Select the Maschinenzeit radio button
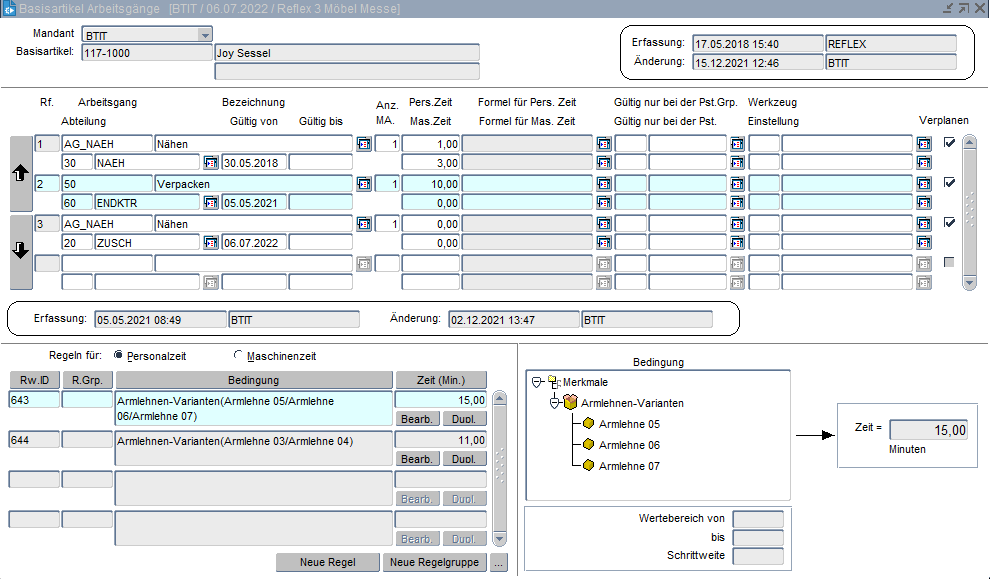 (x=238, y=355)
